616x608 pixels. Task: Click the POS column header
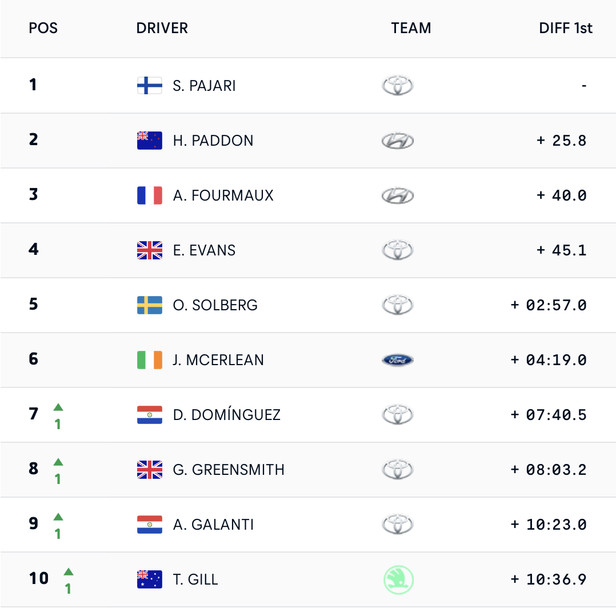pos(43,28)
